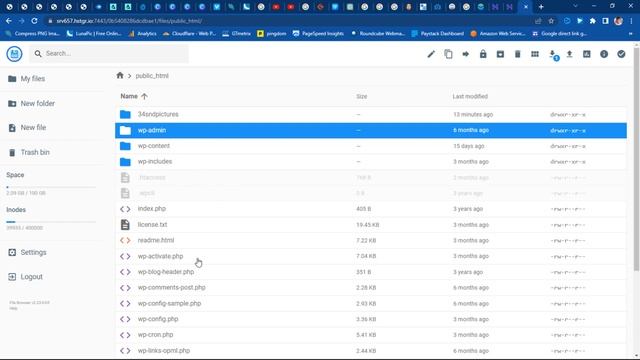Click the Space usage progress bar

tap(51, 187)
